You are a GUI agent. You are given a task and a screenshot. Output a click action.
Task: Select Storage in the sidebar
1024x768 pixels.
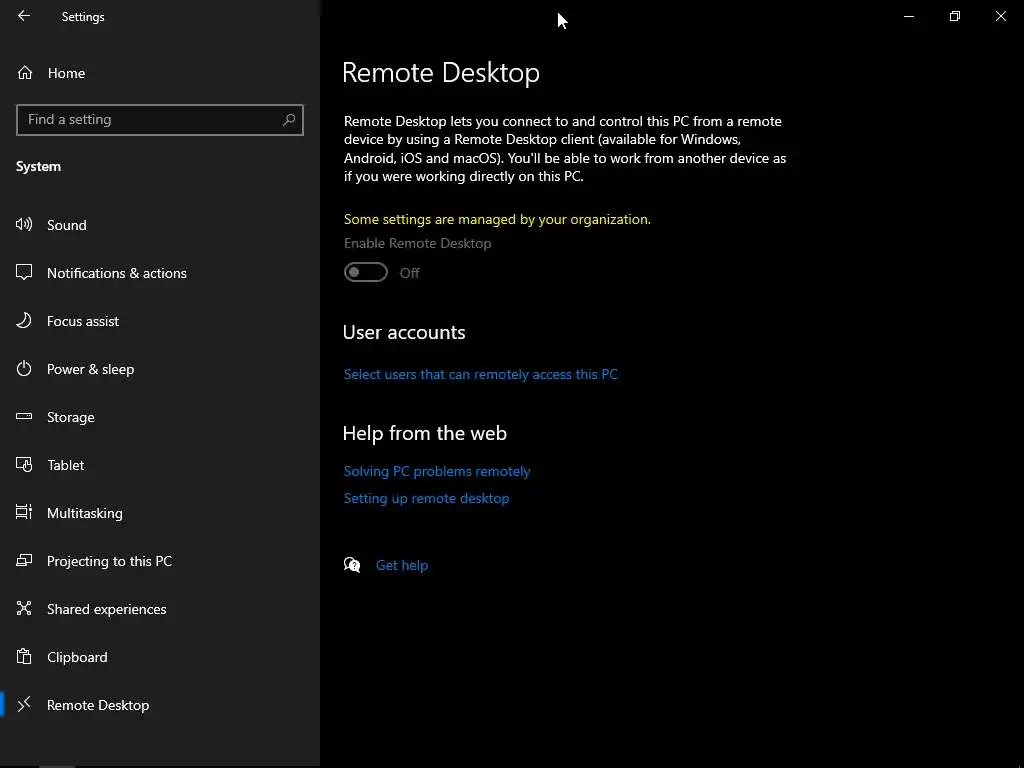(160, 417)
